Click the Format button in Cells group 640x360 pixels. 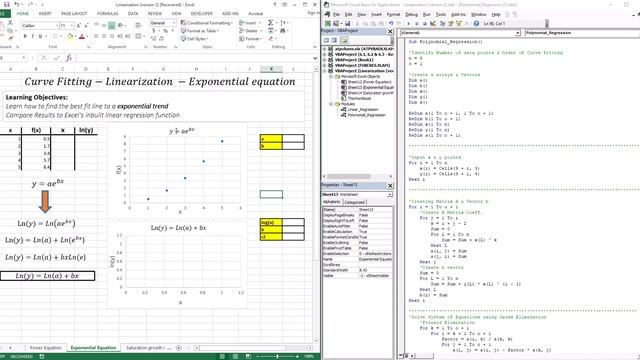click(250, 39)
